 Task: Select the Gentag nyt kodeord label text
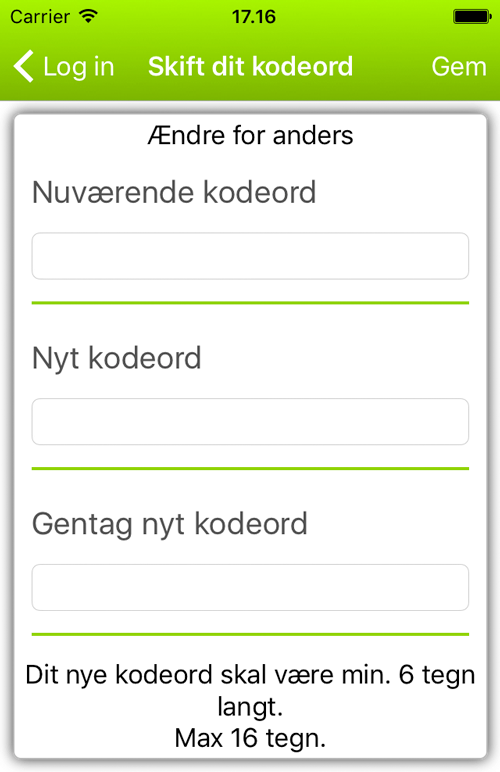[170, 525]
